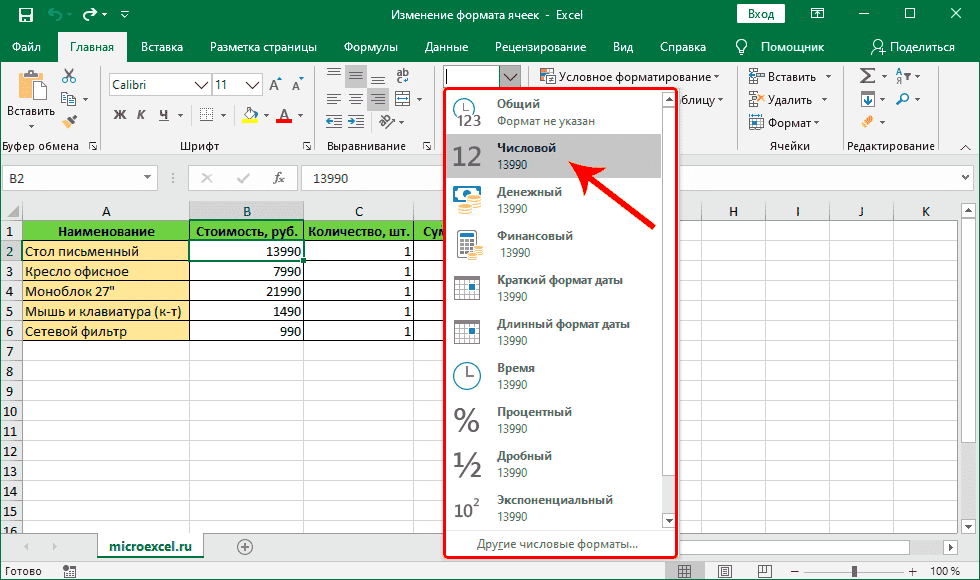Toggle wrap text alignment option
980x580 pixels.
403,76
